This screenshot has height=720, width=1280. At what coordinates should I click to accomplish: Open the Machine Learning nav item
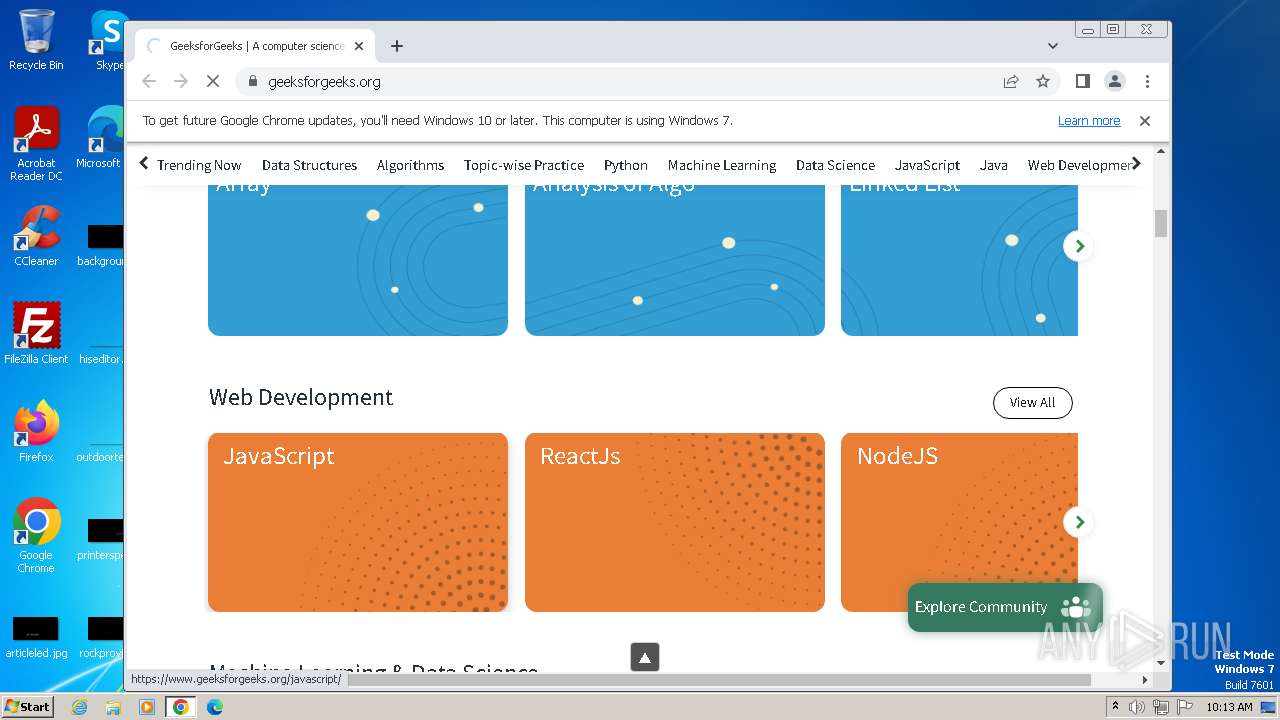(x=722, y=165)
